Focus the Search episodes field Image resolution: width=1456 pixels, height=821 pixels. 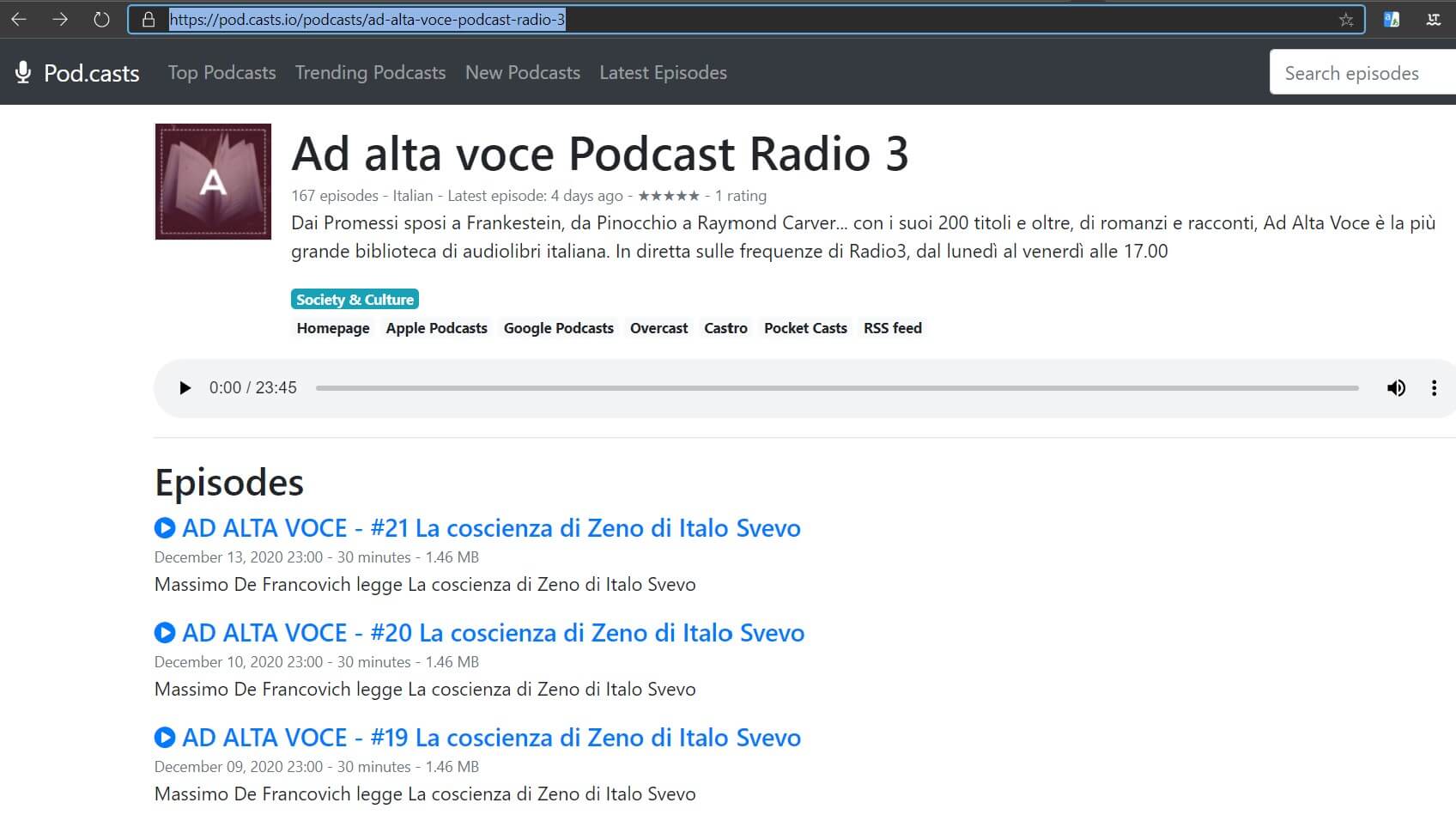click(x=1361, y=73)
